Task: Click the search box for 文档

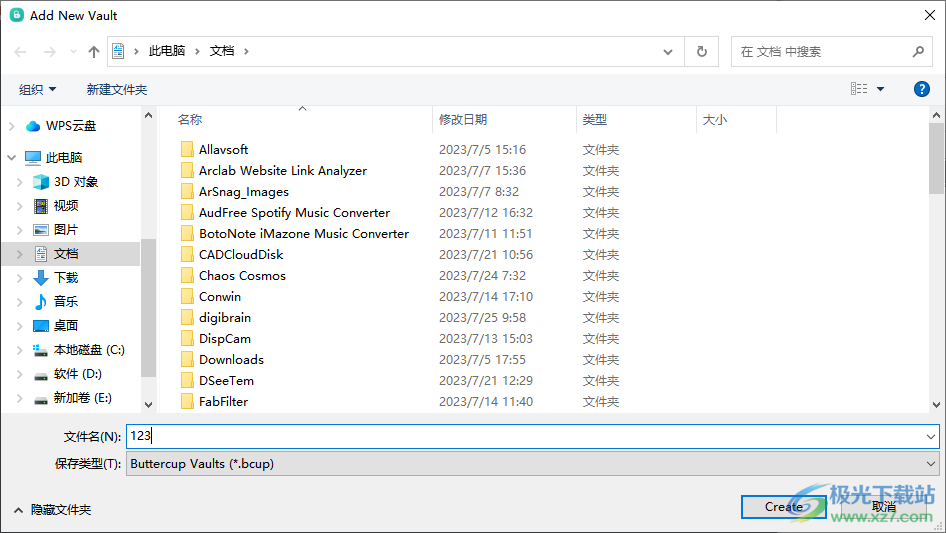Action: [831, 52]
